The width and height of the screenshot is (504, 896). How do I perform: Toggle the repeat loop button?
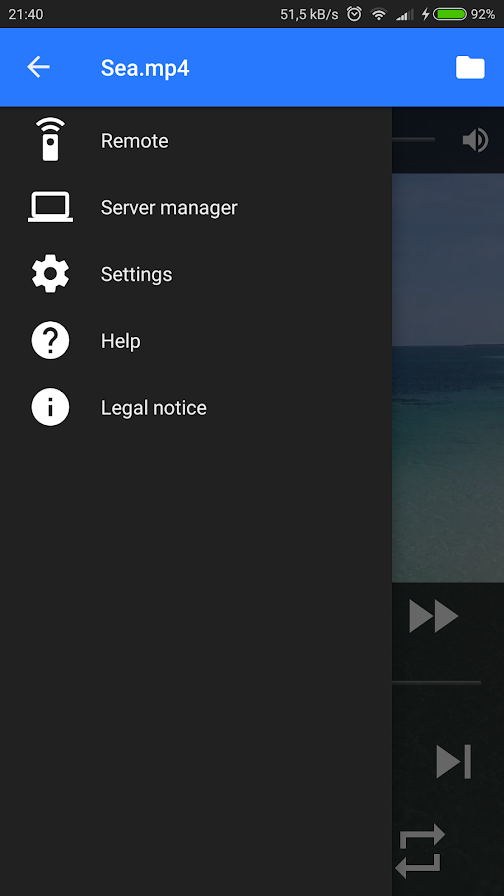coord(420,851)
